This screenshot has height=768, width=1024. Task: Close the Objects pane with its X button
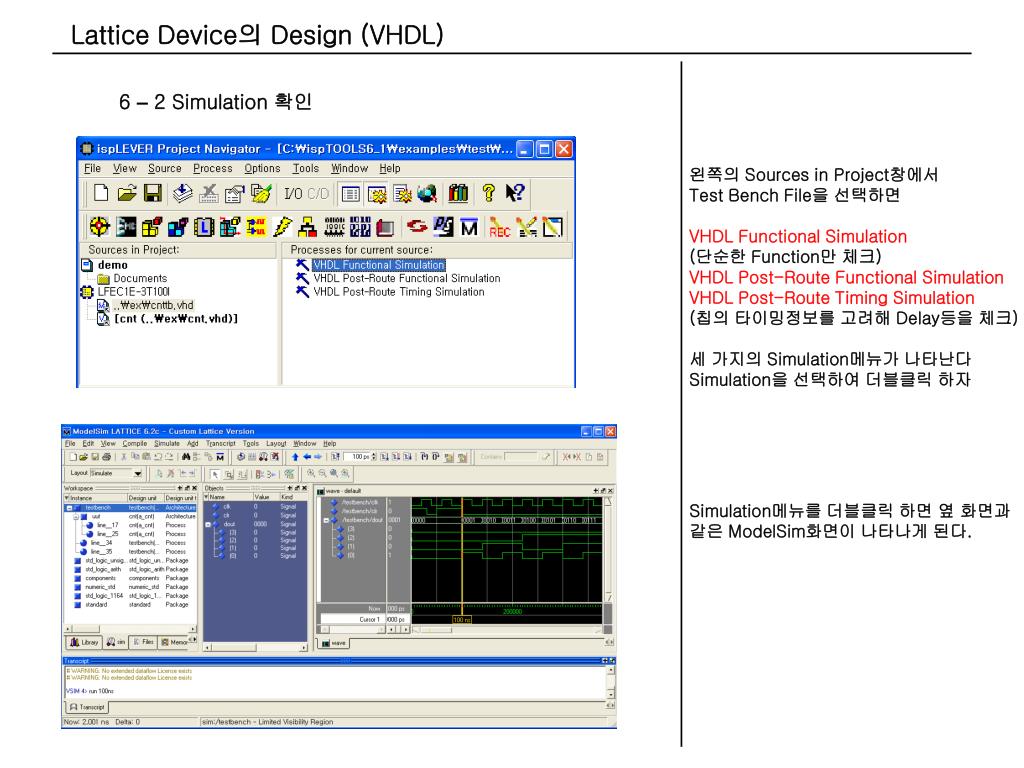[x=304, y=488]
